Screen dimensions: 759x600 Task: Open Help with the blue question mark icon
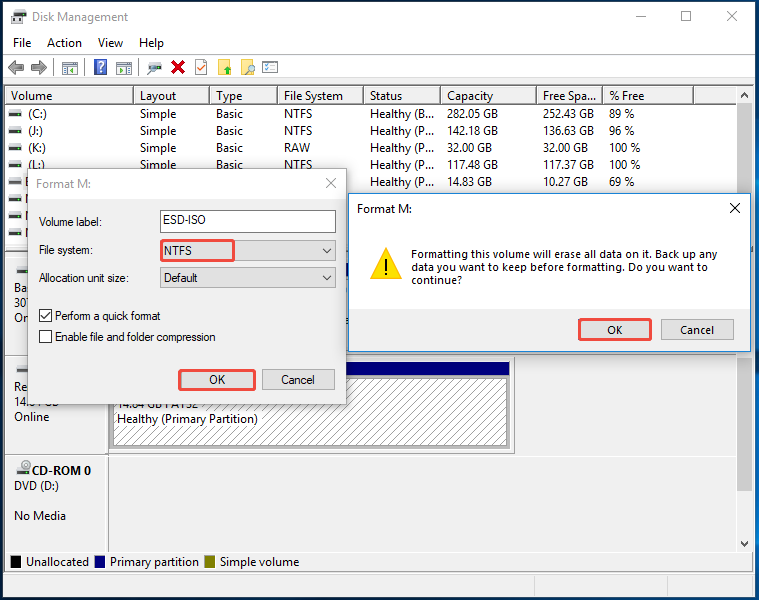[100, 67]
